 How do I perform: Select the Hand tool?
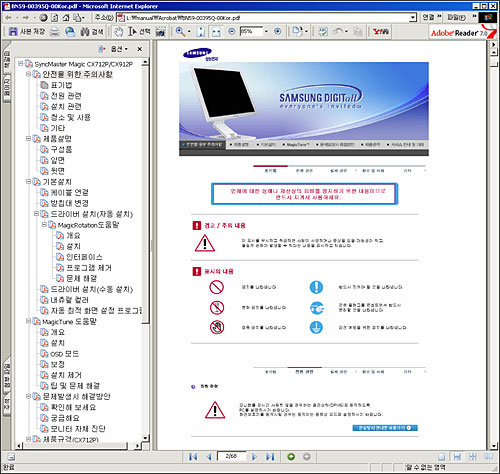(118, 32)
